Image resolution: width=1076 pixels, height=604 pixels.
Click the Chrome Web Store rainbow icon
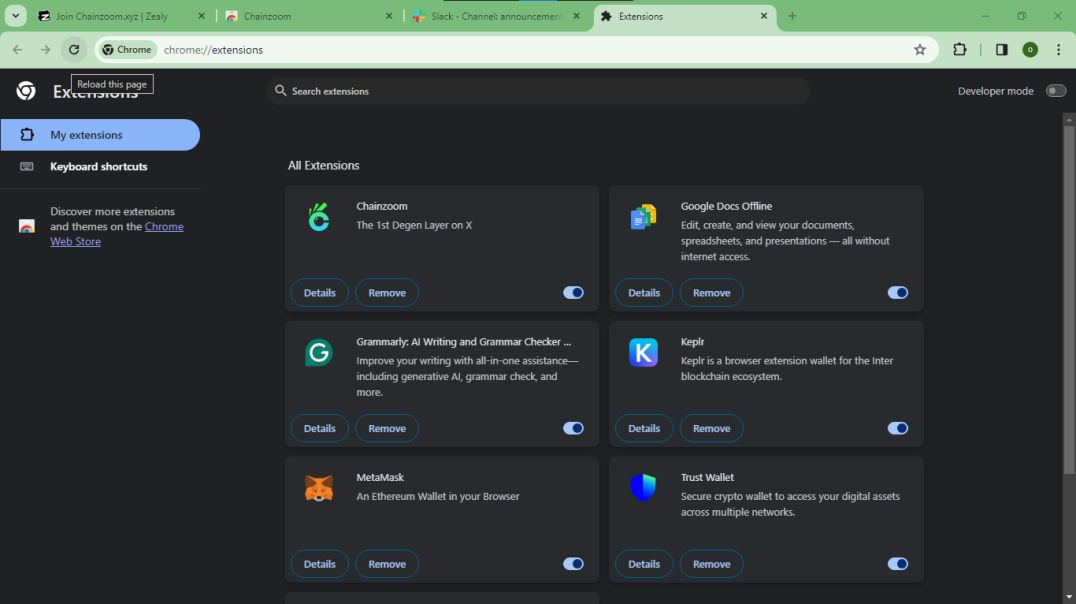click(x=27, y=226)
